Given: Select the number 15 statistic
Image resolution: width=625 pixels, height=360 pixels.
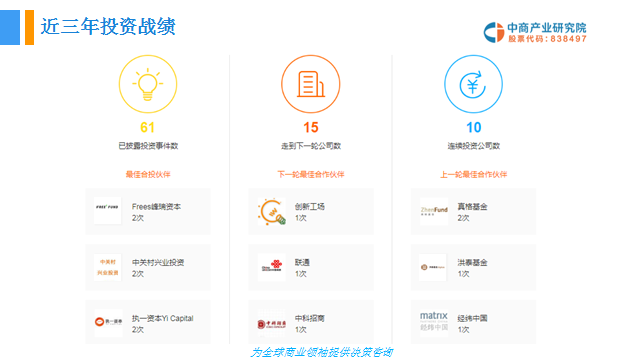Looking at the screenshot, I should click(x=311, y=128).
